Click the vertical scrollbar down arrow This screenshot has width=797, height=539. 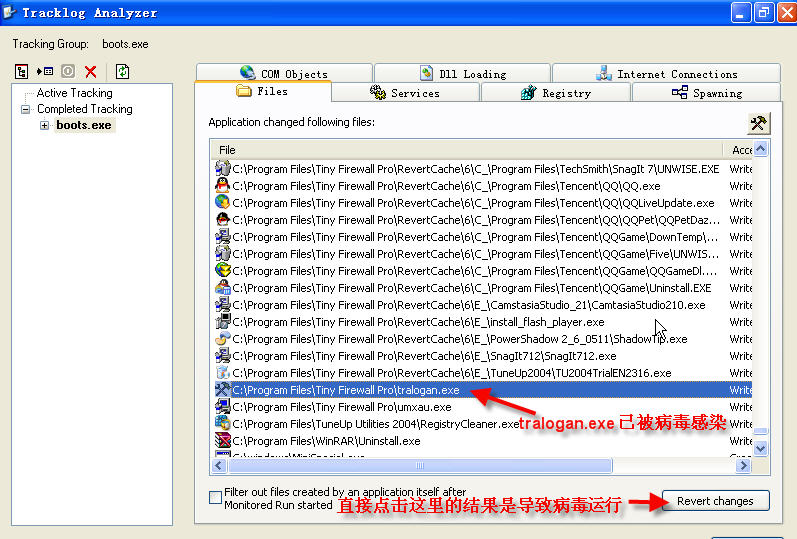tap(760, 448)
